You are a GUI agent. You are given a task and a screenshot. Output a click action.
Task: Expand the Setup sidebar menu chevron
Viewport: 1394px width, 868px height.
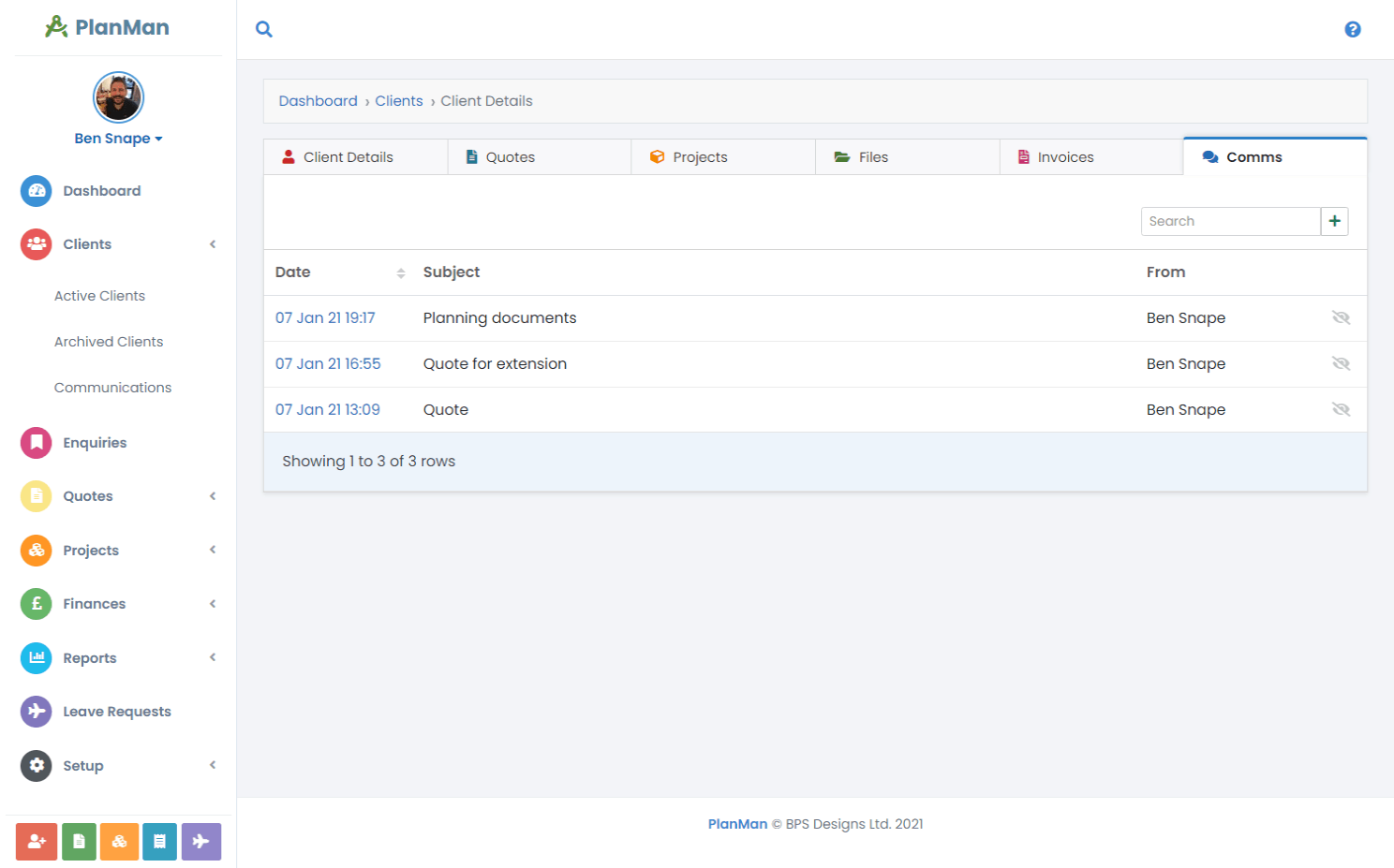click(213, 765)
